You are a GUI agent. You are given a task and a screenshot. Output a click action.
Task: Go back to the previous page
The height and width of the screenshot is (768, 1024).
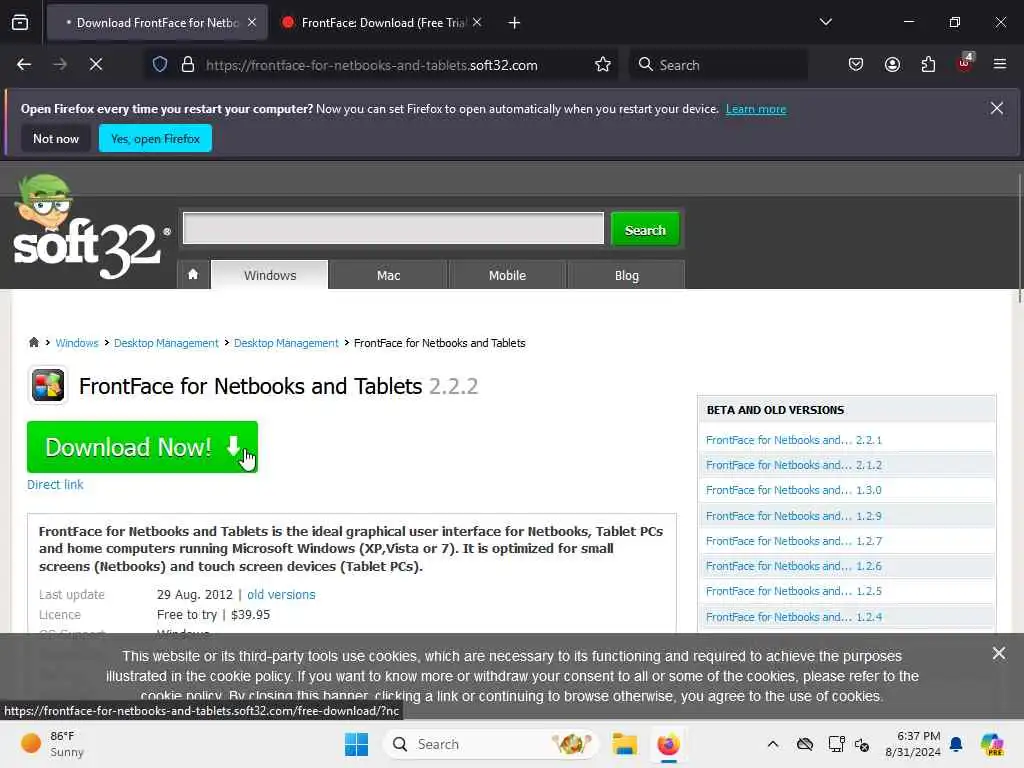pyautogui.click(x=24, y=65)
